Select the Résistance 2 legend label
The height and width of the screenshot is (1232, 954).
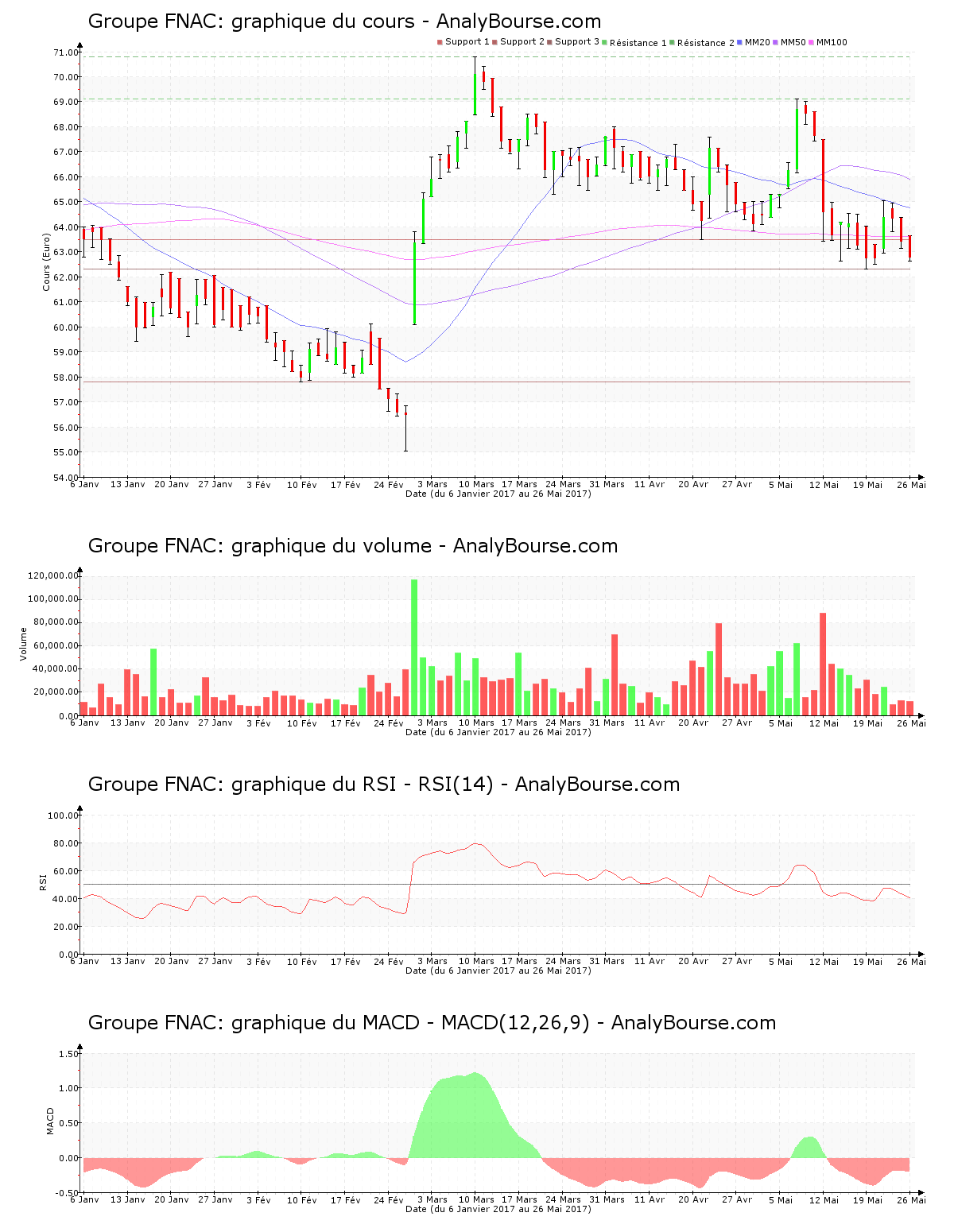[706, 43]
